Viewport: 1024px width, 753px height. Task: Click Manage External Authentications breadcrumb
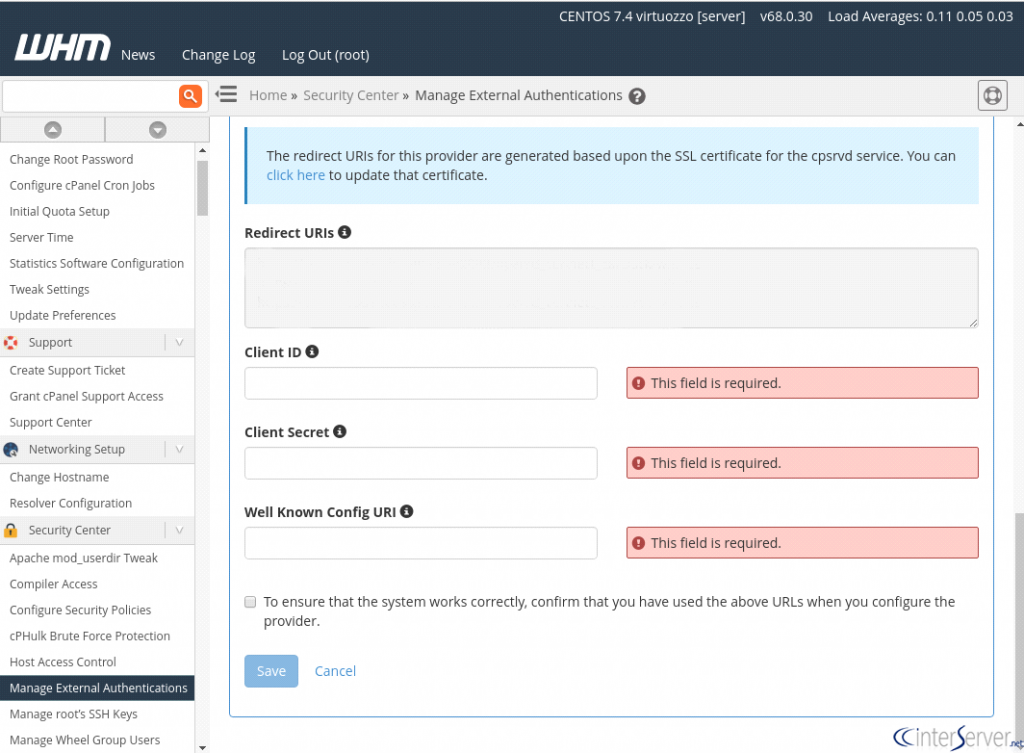519,95
